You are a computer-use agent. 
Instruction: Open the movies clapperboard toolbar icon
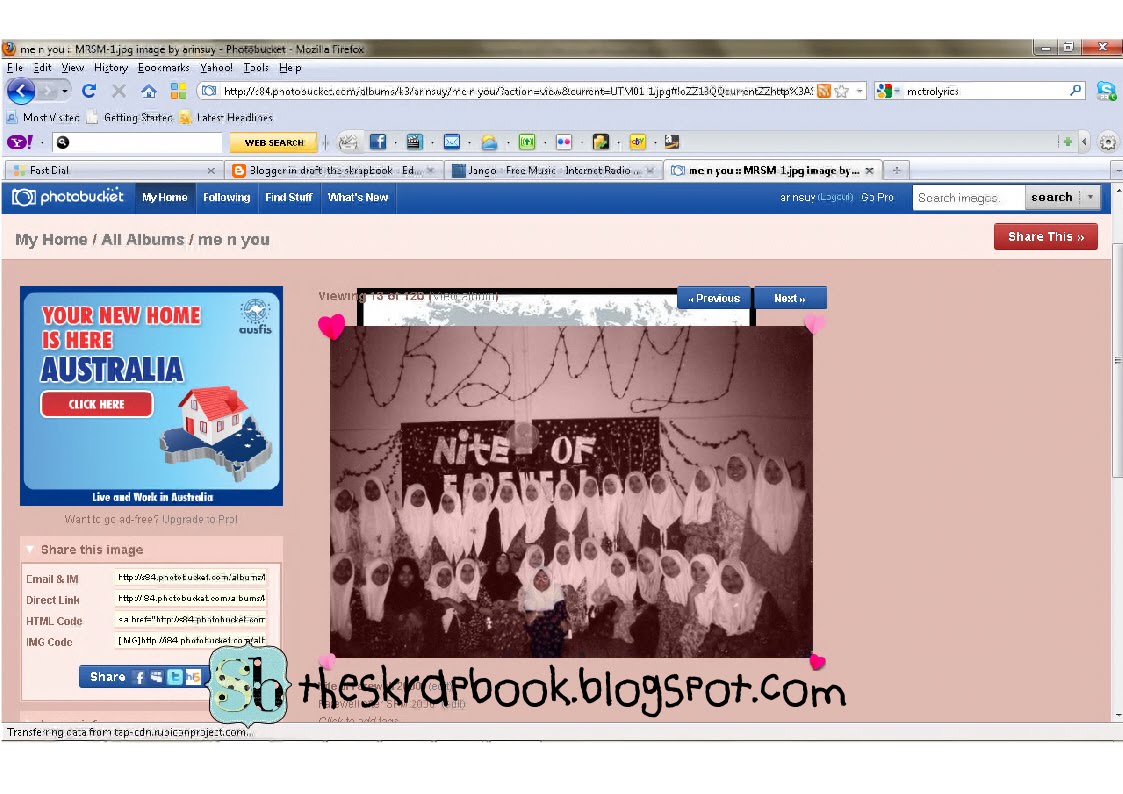(x=414, y=142)
